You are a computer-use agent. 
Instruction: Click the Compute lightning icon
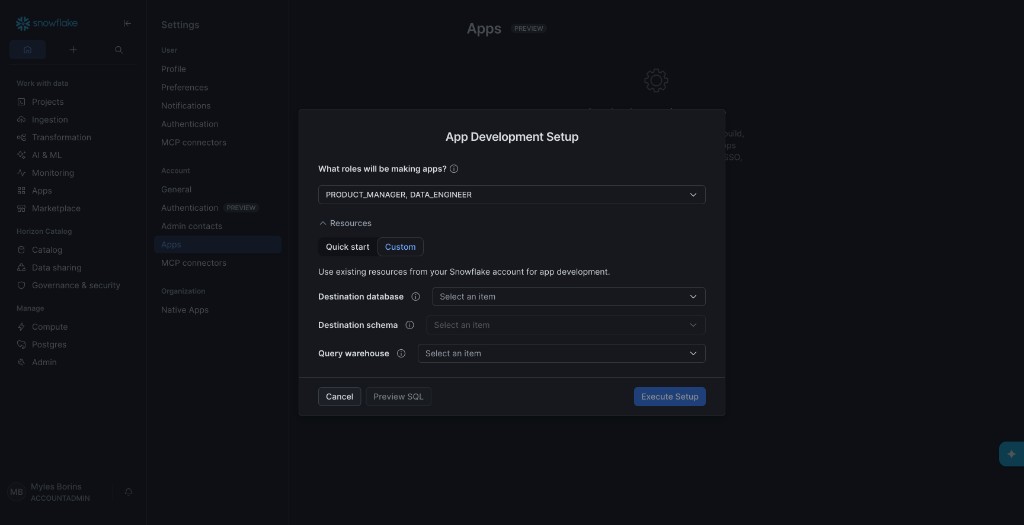tap(22, 326)
